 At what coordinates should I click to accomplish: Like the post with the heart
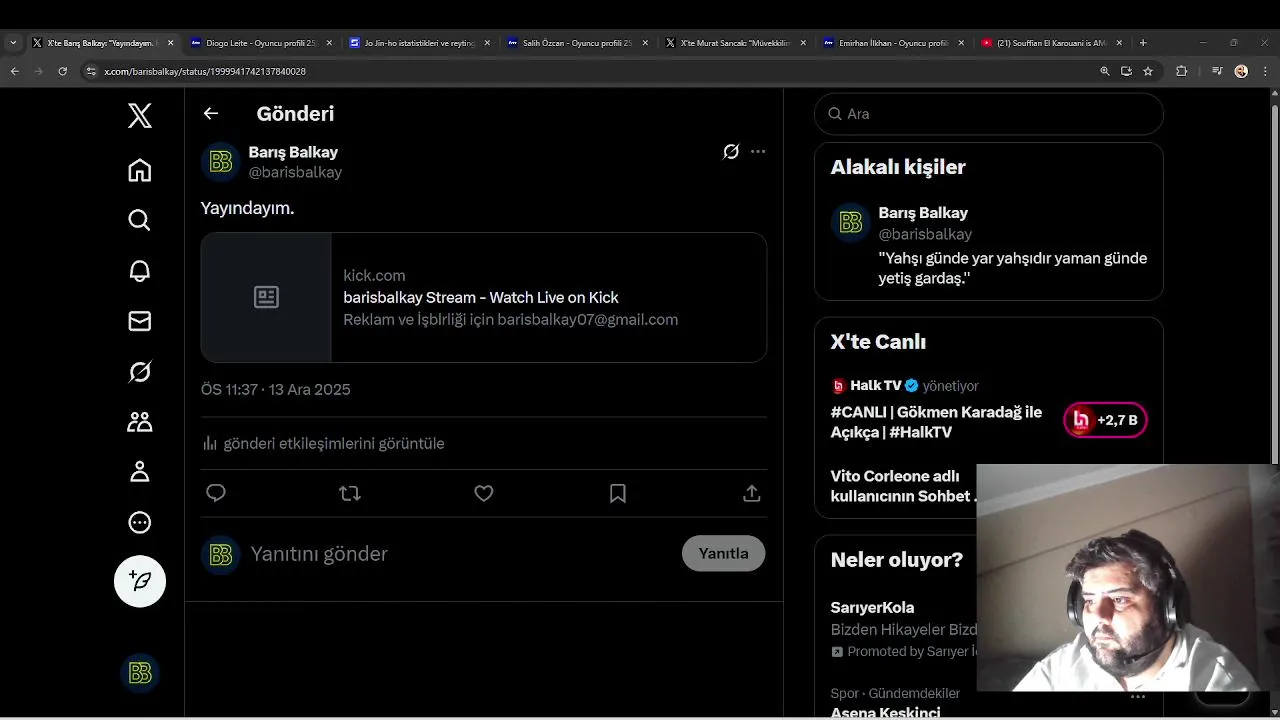[484, 493]
